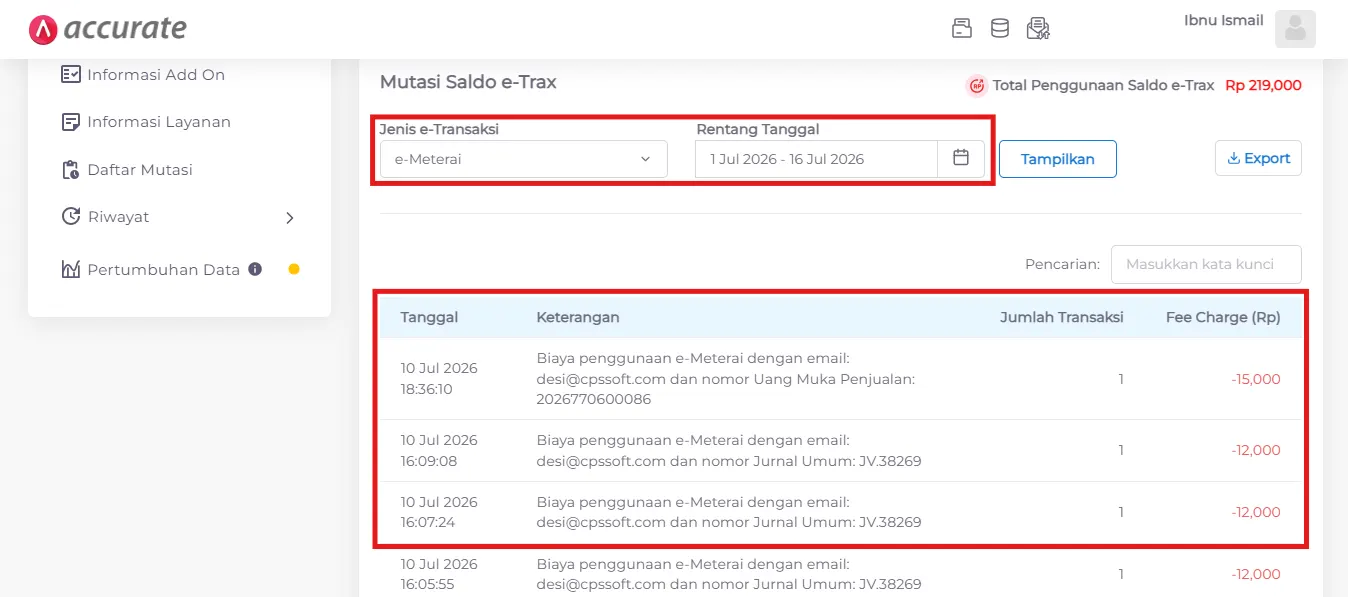This screenshot has width=1348, height=597.
Task: Open the Ibnu Ismail account menu
Action: (x=1223, y=20)
